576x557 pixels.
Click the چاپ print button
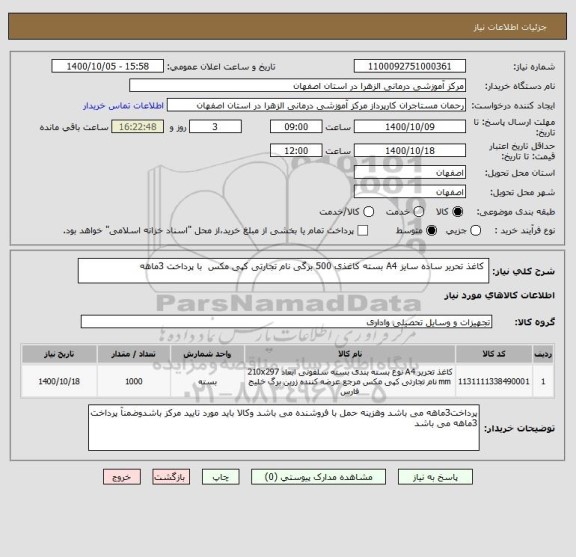coord(220,477)
